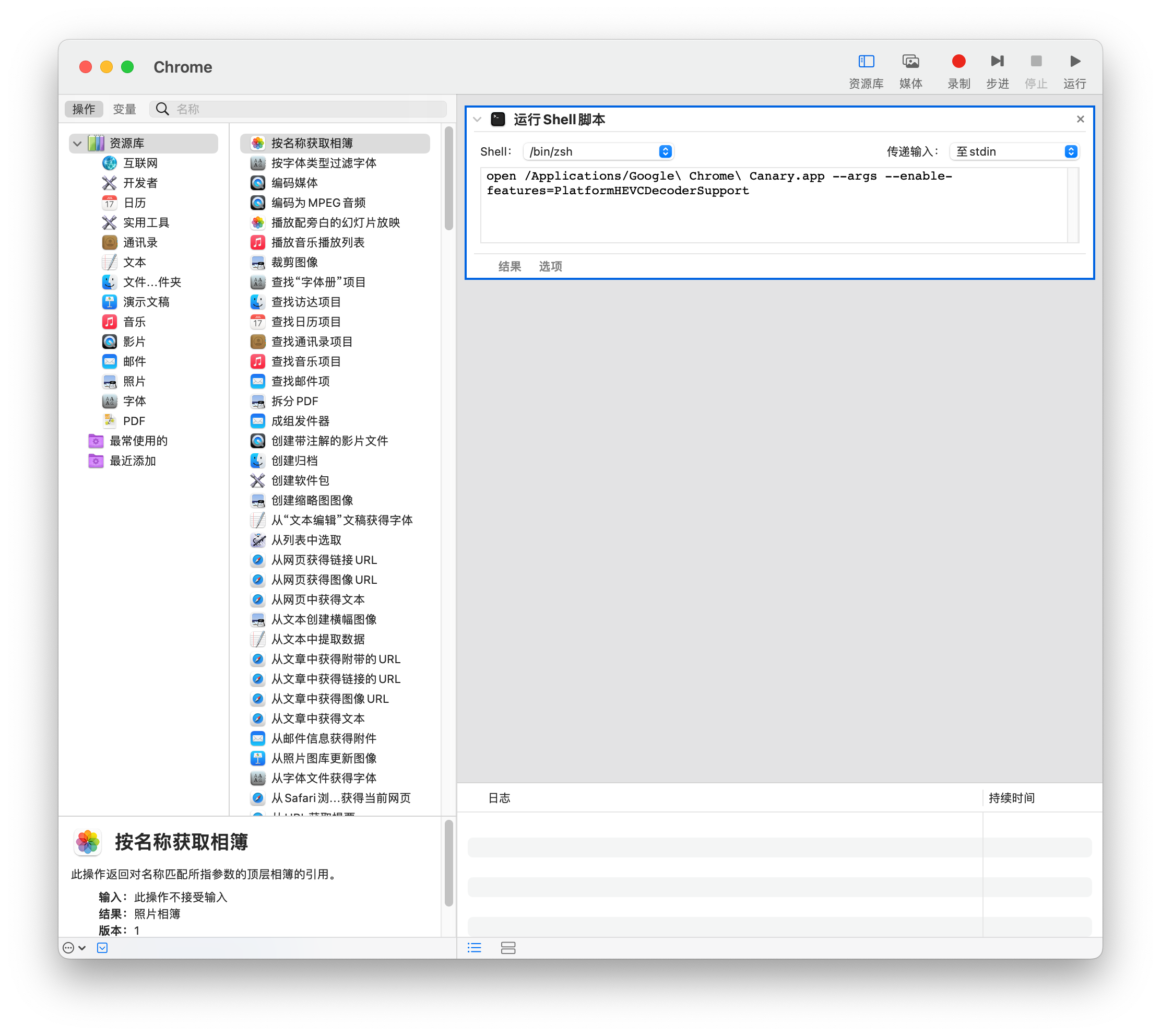This screenshot has width=1161, height=1036.
Task: Toggle the 资源库 library panel button in toolbar
Action: (x=866, y=71)
